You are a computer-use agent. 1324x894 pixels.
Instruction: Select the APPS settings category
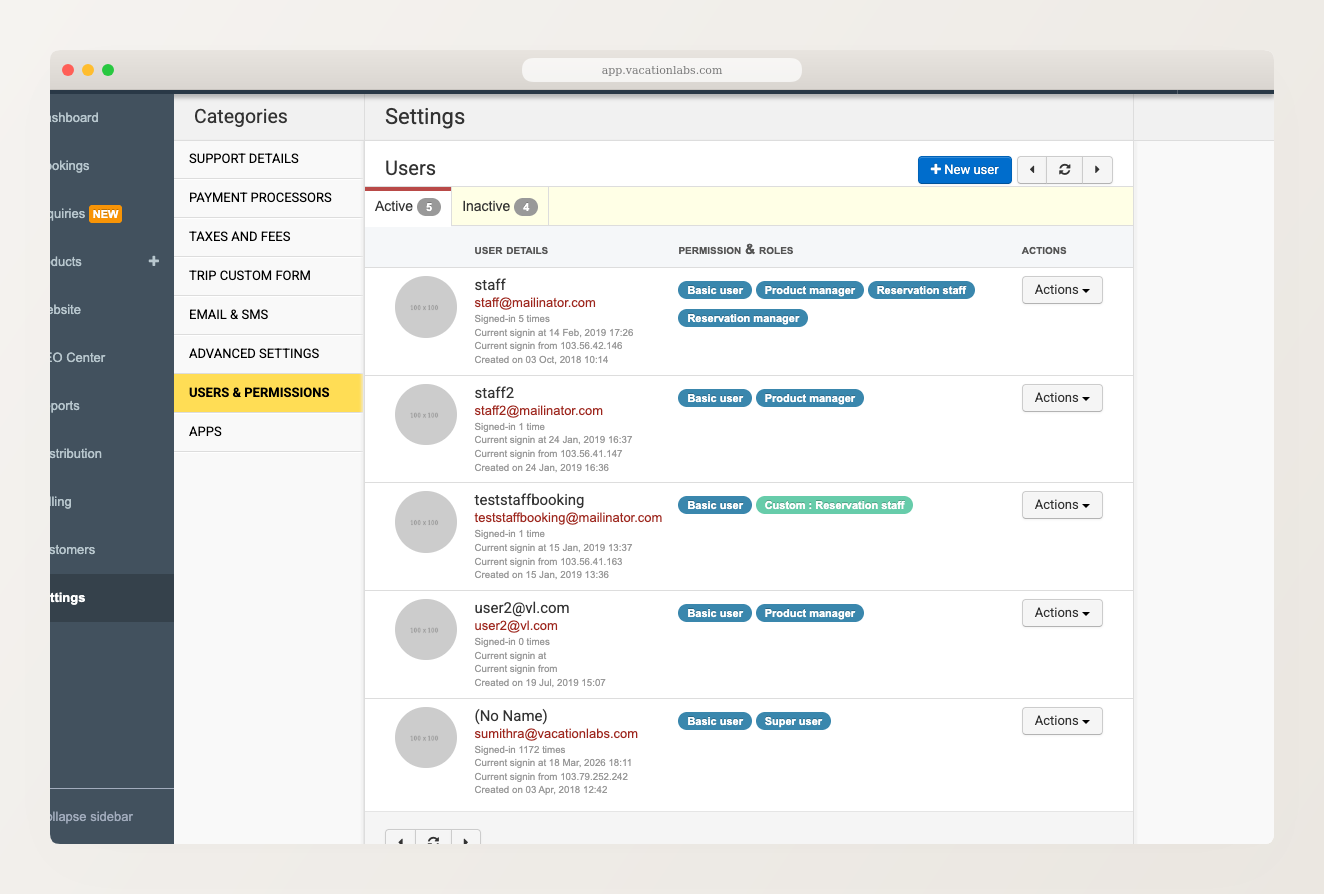(205, 431)
